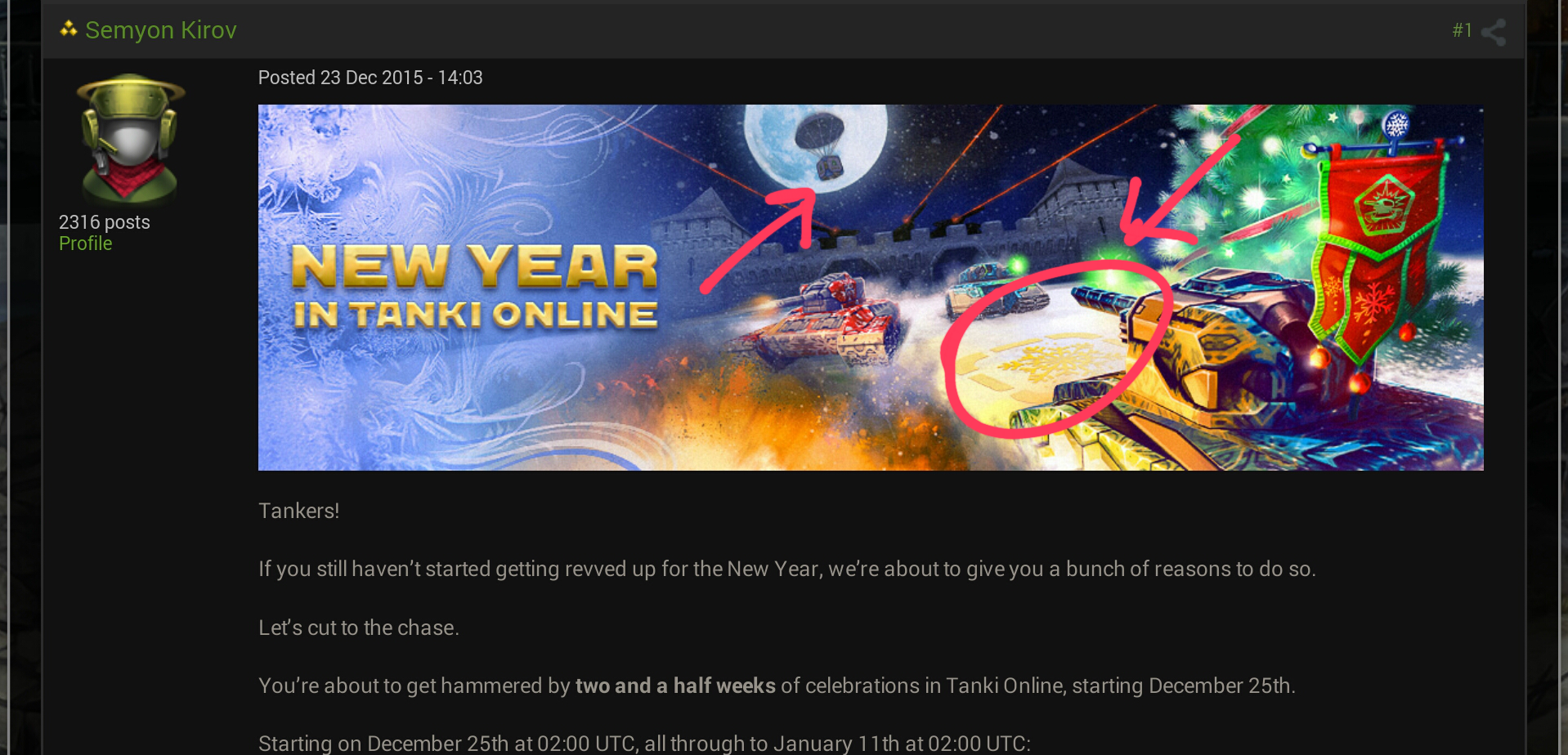Click the share icon beside post #1
Viewport: 1568px width, 755px height.
pyautogui.click(x=1494, y=32)
